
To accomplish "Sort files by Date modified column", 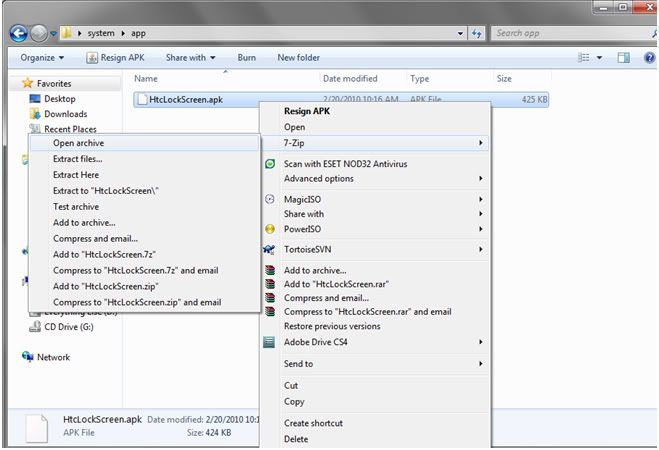I will [350, 78].
